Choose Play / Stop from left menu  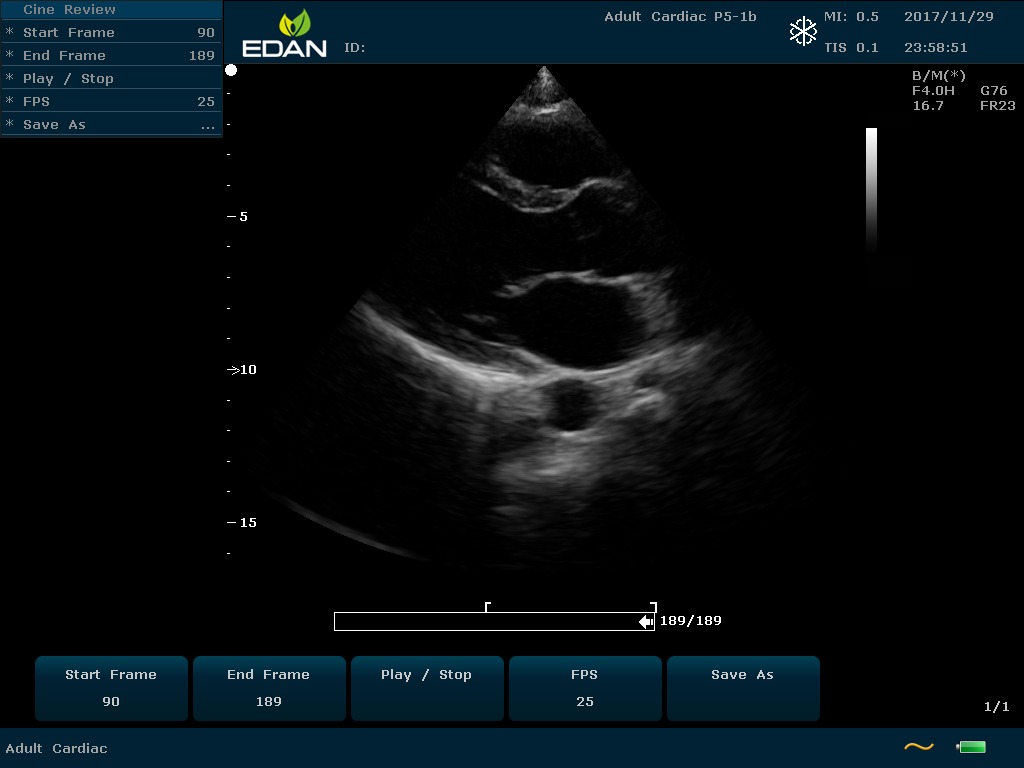(110, 79)
